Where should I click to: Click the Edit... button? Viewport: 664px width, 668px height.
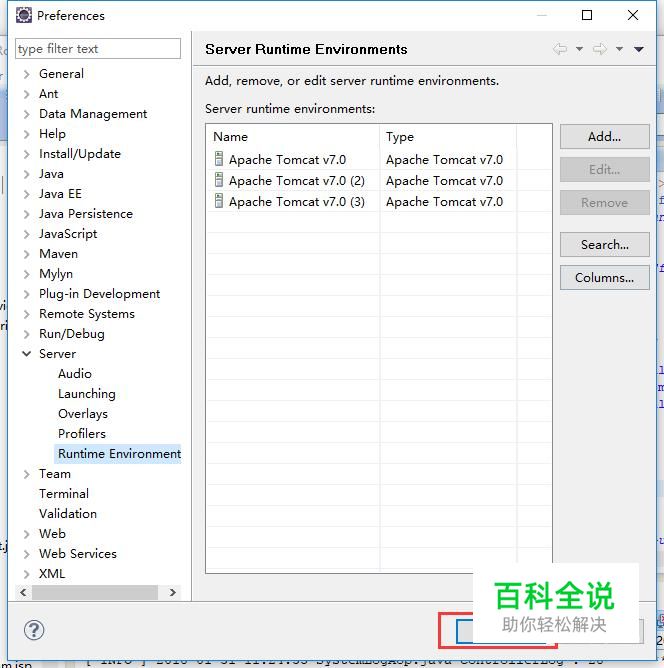click(x=604, y=170)
